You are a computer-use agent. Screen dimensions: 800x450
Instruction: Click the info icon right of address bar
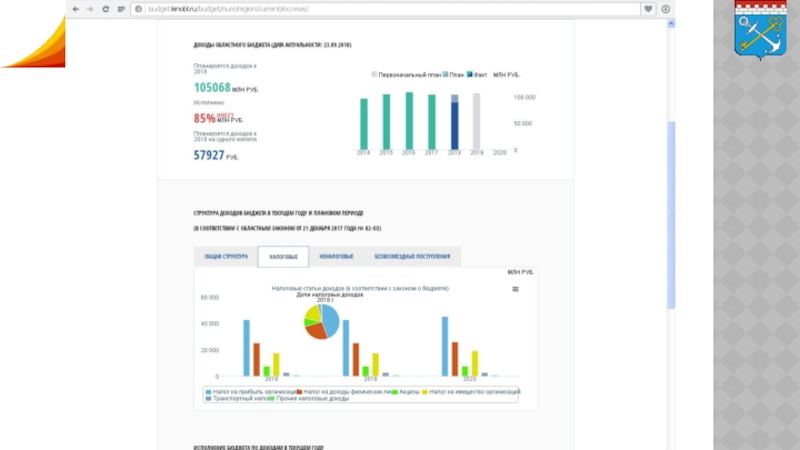665,9
